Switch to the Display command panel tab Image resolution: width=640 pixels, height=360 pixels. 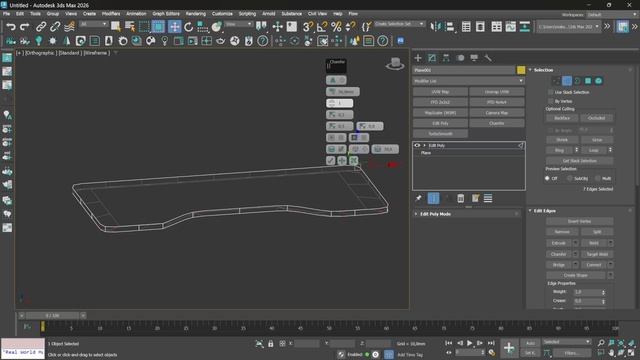pos(474,58)
